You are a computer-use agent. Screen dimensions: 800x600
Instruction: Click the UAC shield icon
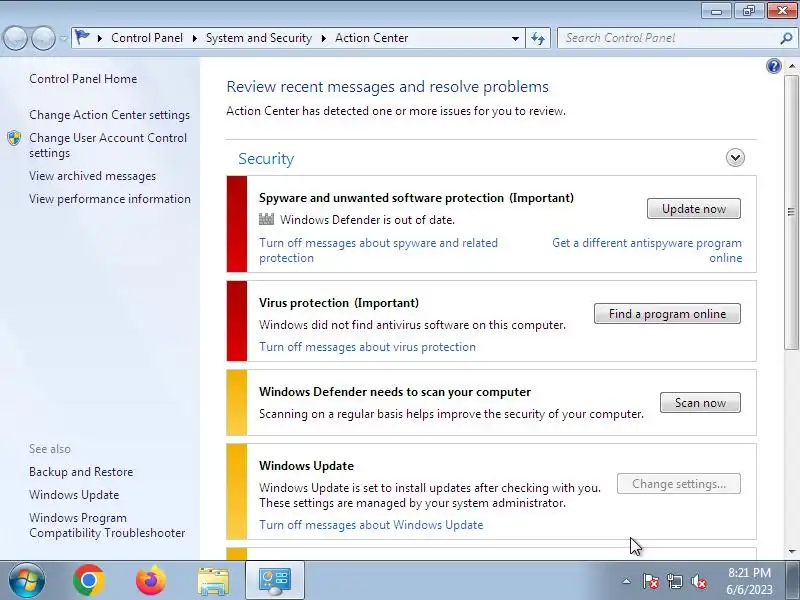pyautogui.click(x=14, y=138)
